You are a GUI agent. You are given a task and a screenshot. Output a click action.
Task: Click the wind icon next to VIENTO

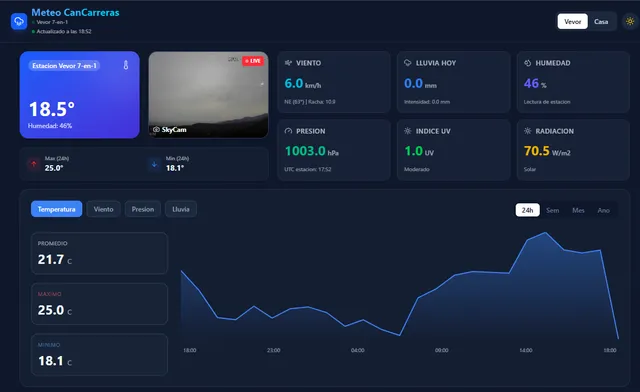pyautogui.click(x=288, y=63)
